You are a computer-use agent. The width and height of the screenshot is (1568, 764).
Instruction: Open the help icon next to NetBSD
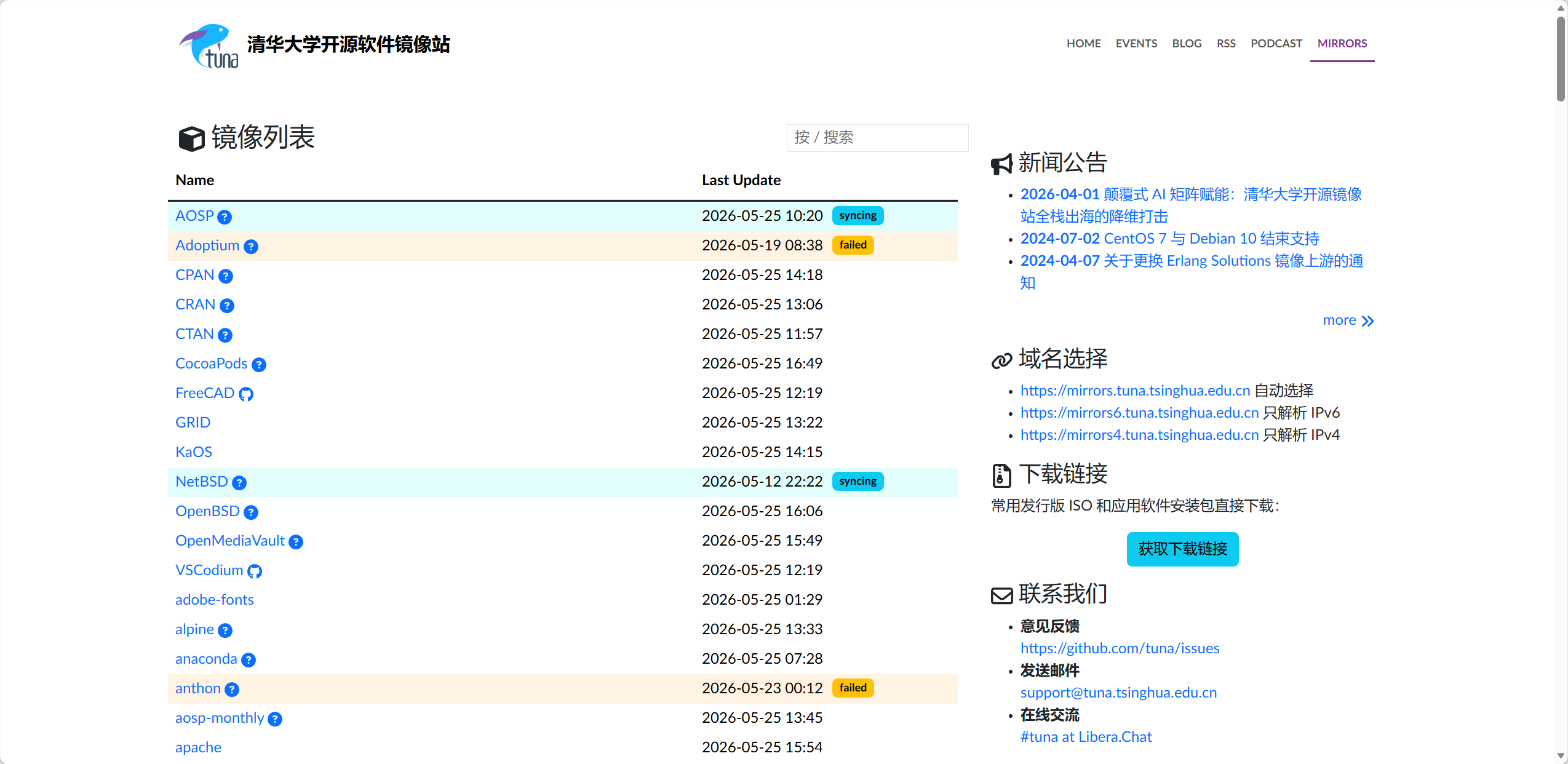click(x=239, y=483)
